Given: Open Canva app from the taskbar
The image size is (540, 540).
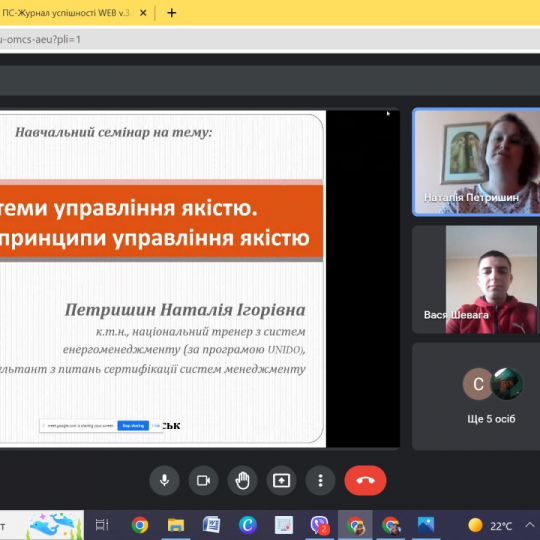Looking at the screenshot, I should point(248,525).
